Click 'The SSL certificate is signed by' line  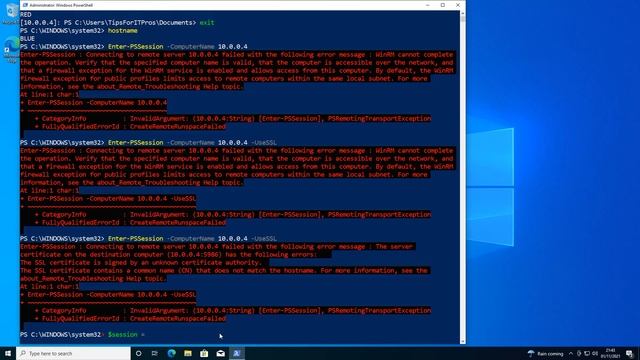[x=141, y=262]
